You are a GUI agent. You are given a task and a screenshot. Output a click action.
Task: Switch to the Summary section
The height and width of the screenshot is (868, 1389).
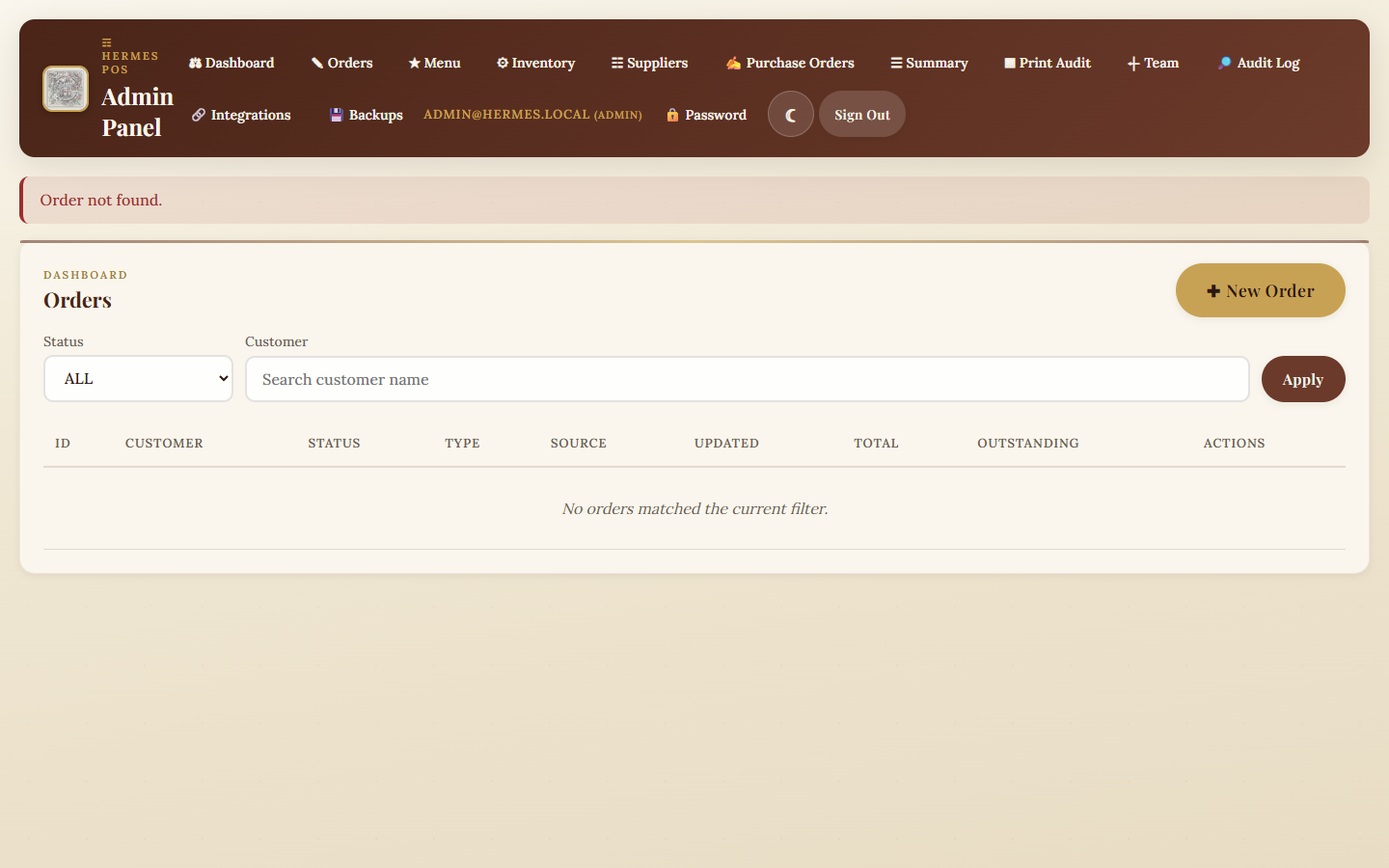coord(929,62)
